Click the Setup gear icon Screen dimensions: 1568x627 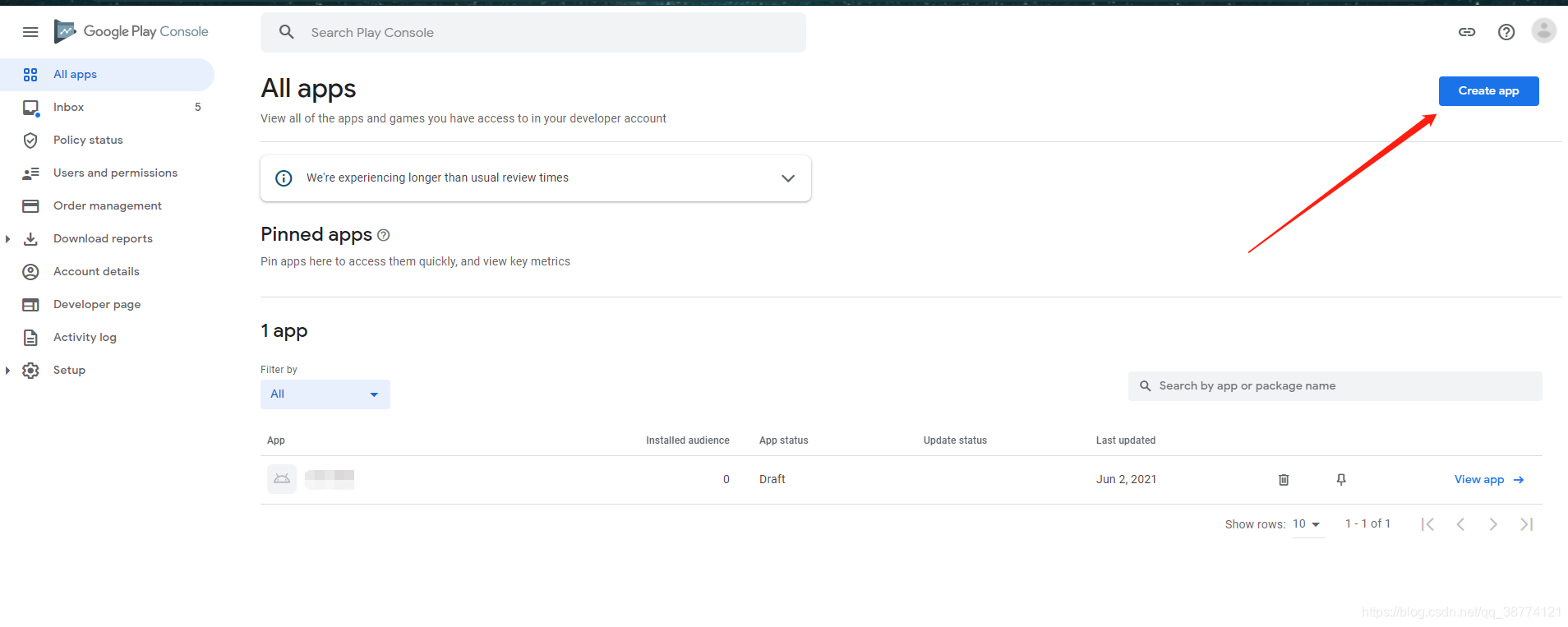point(30,371)
